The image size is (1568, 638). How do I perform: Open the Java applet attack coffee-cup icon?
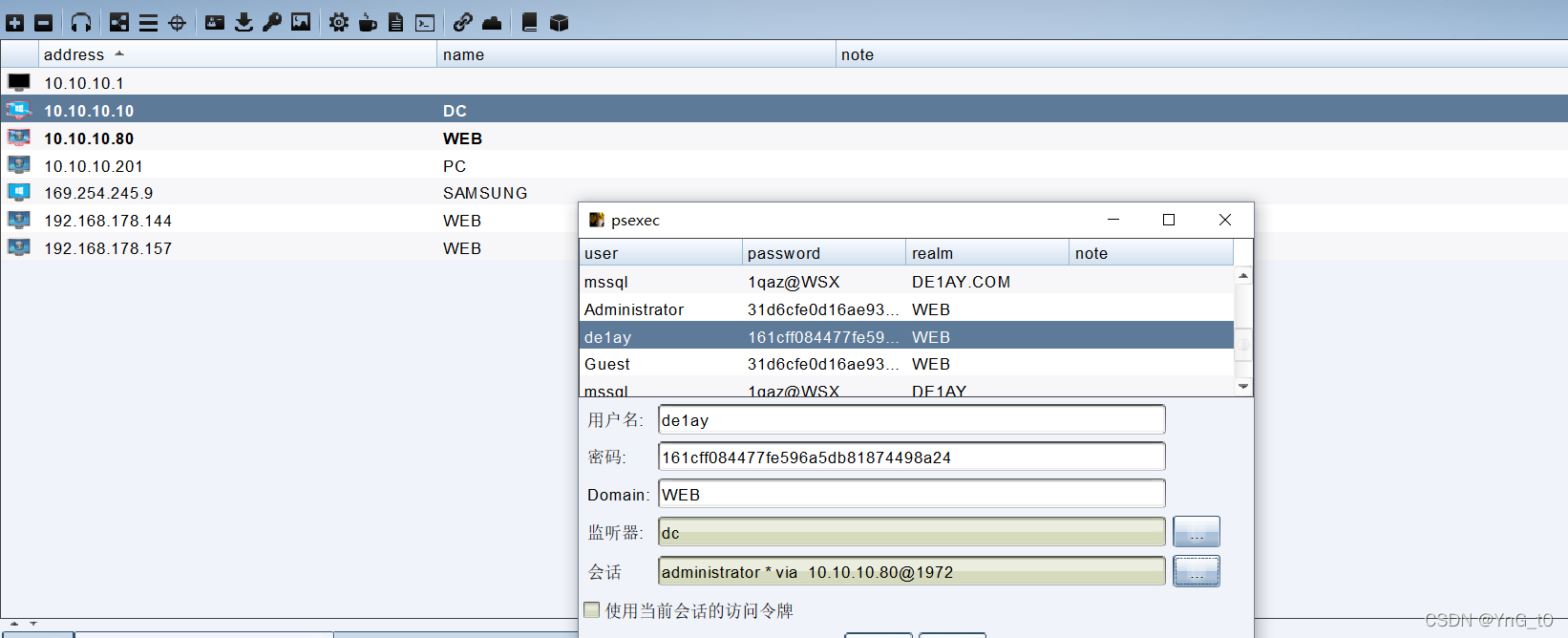click(368, 22)
